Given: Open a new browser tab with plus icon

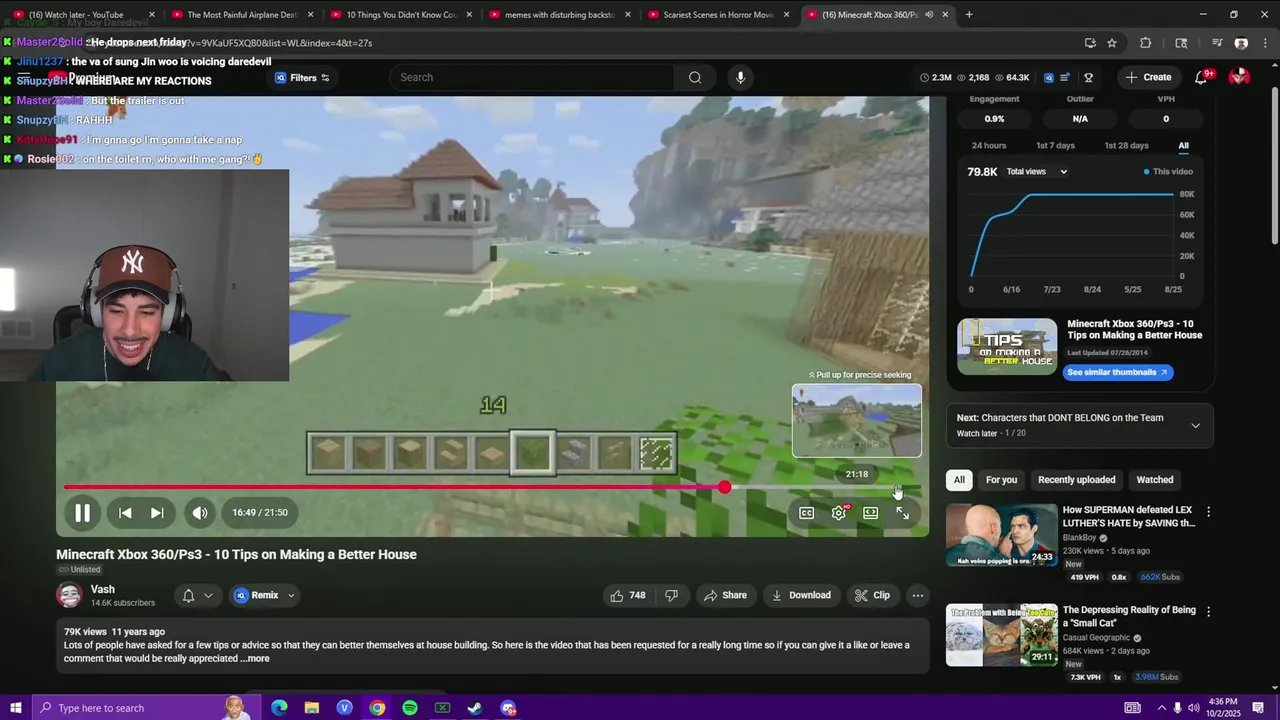Looking at the screenshot, I should point(969,15).
